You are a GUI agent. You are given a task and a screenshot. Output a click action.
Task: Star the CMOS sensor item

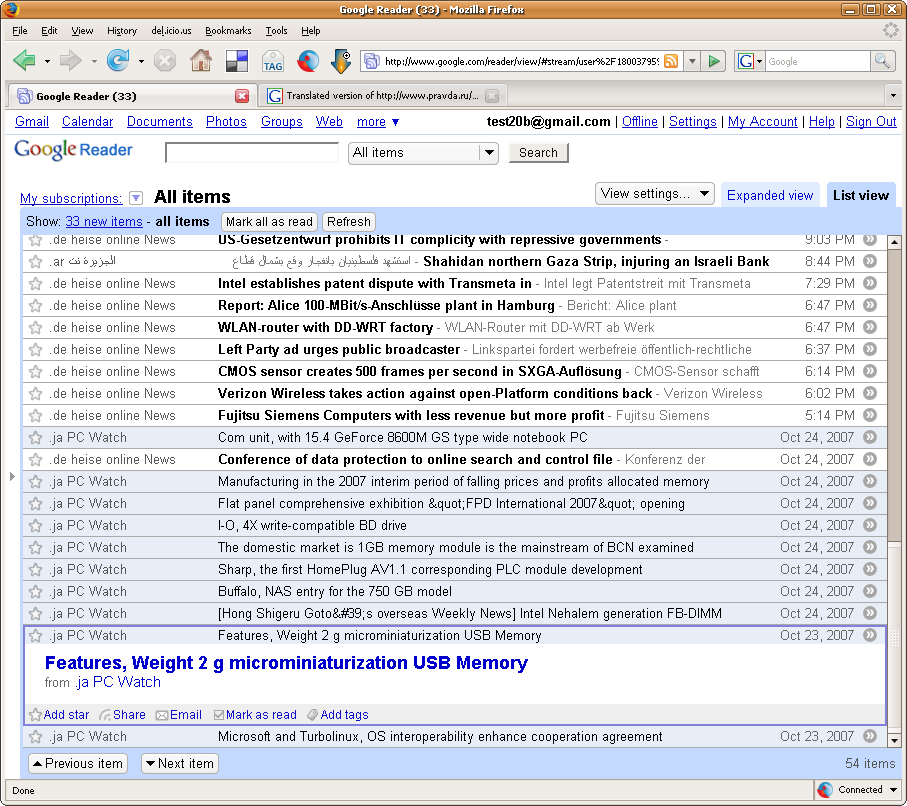click(x=35, y=371)
